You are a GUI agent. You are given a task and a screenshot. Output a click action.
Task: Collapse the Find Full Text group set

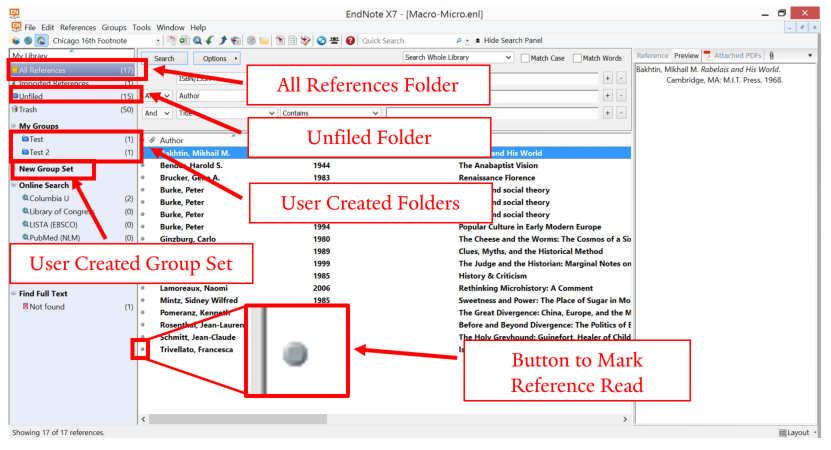tap(14, 293)
